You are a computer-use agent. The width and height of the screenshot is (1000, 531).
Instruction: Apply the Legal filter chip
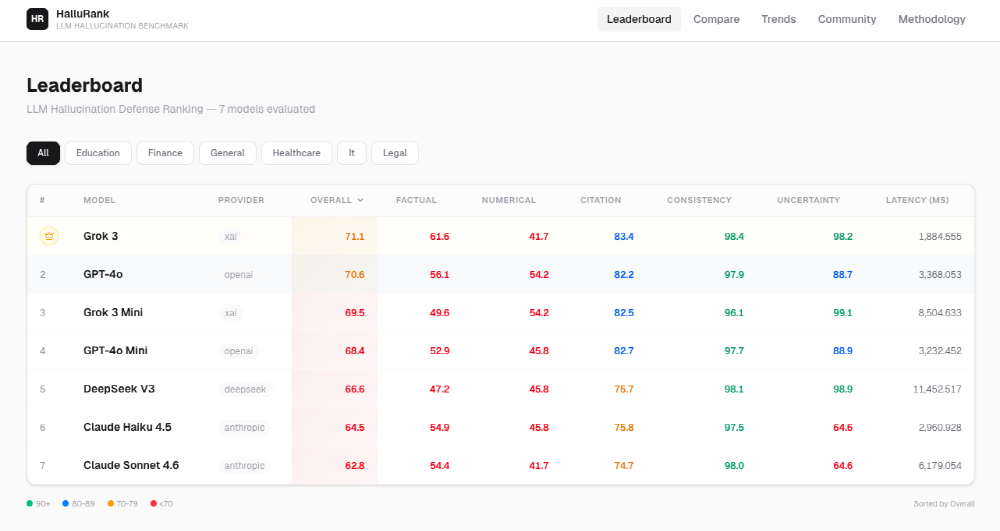click(394, 153)
